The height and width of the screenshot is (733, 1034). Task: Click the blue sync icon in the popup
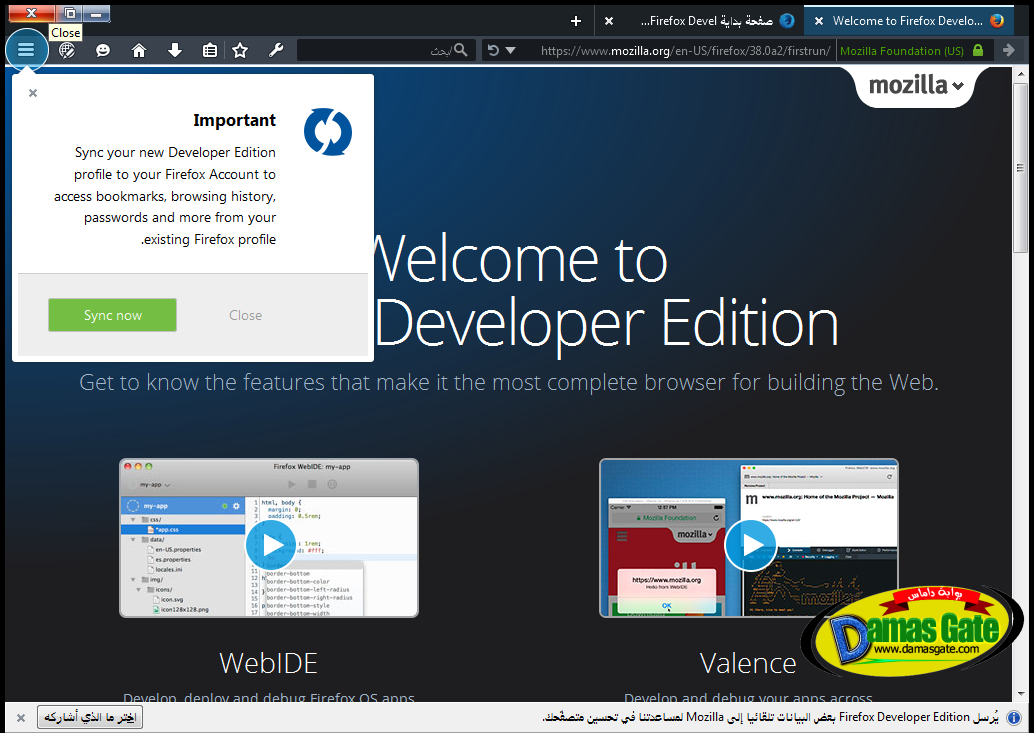328,132
